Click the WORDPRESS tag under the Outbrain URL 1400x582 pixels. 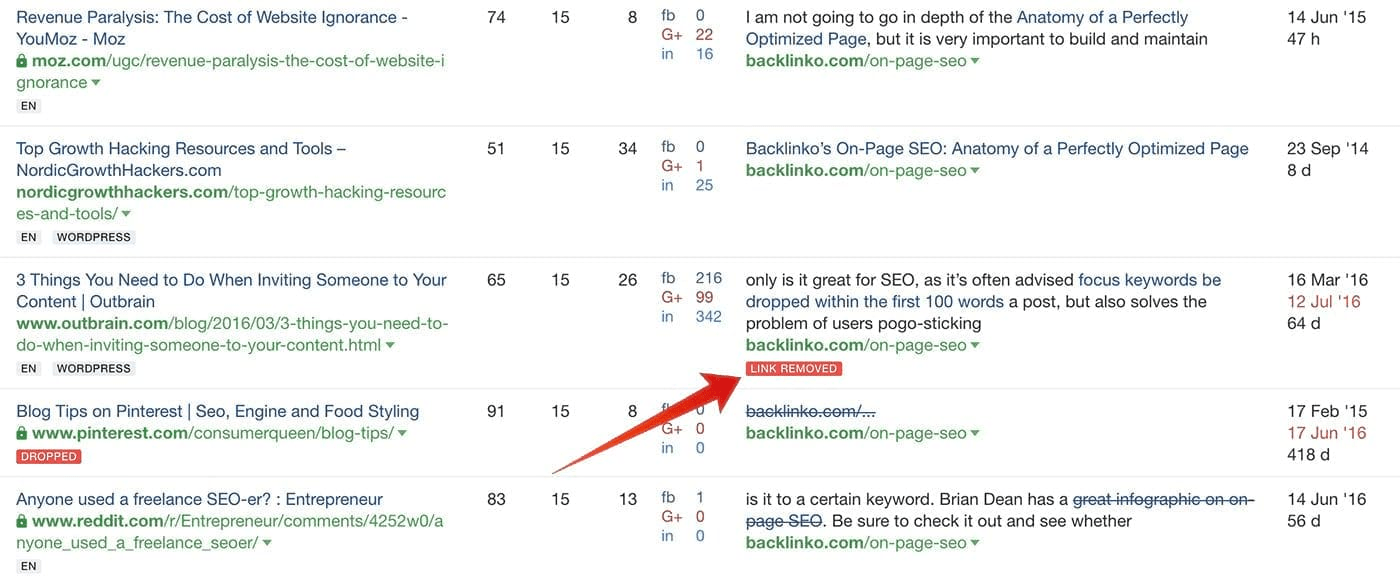94,369
